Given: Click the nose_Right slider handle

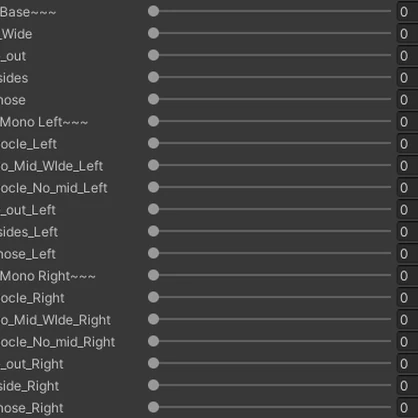Looking at the screenshot, I should 153,407.
